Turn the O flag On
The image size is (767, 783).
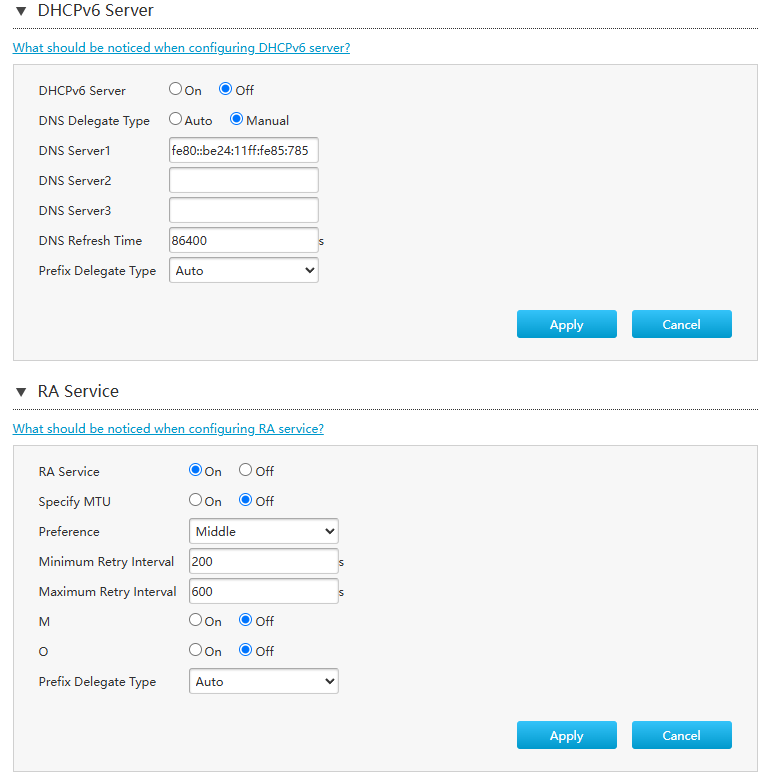[x=196, y=651]
